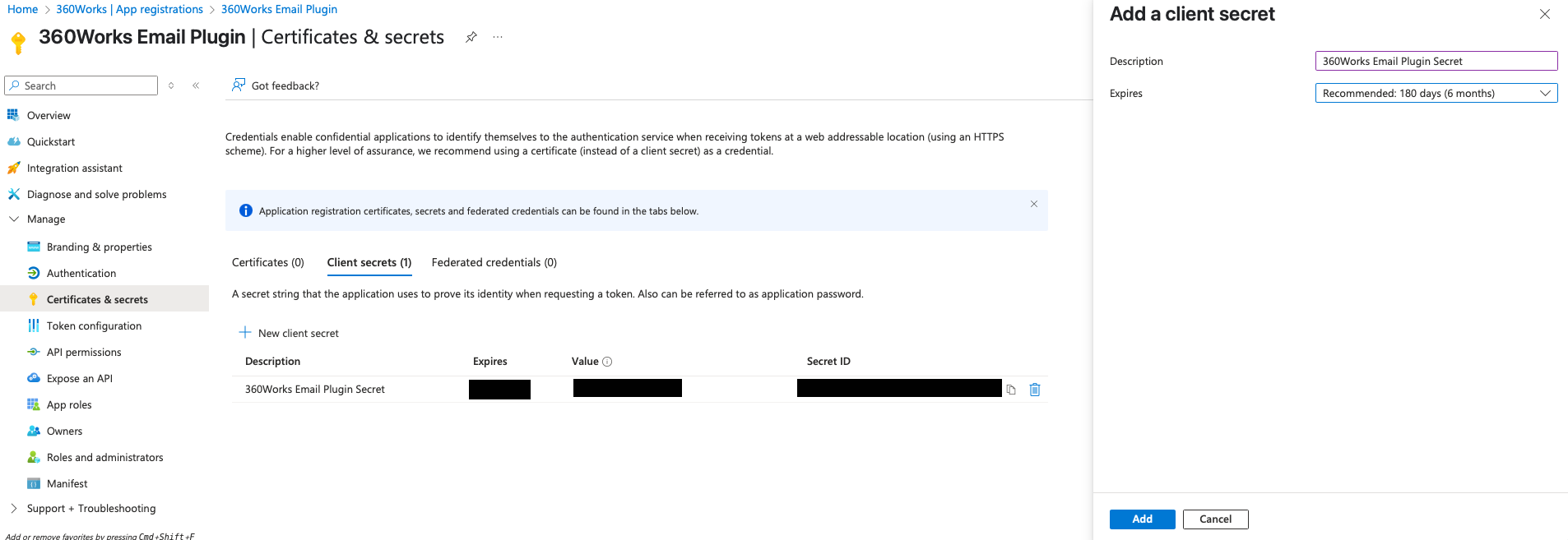Screen dimensions: 1568x540
Task: Open the Authentication menu item
Action: pyautogui.click(x=81, y=274)
